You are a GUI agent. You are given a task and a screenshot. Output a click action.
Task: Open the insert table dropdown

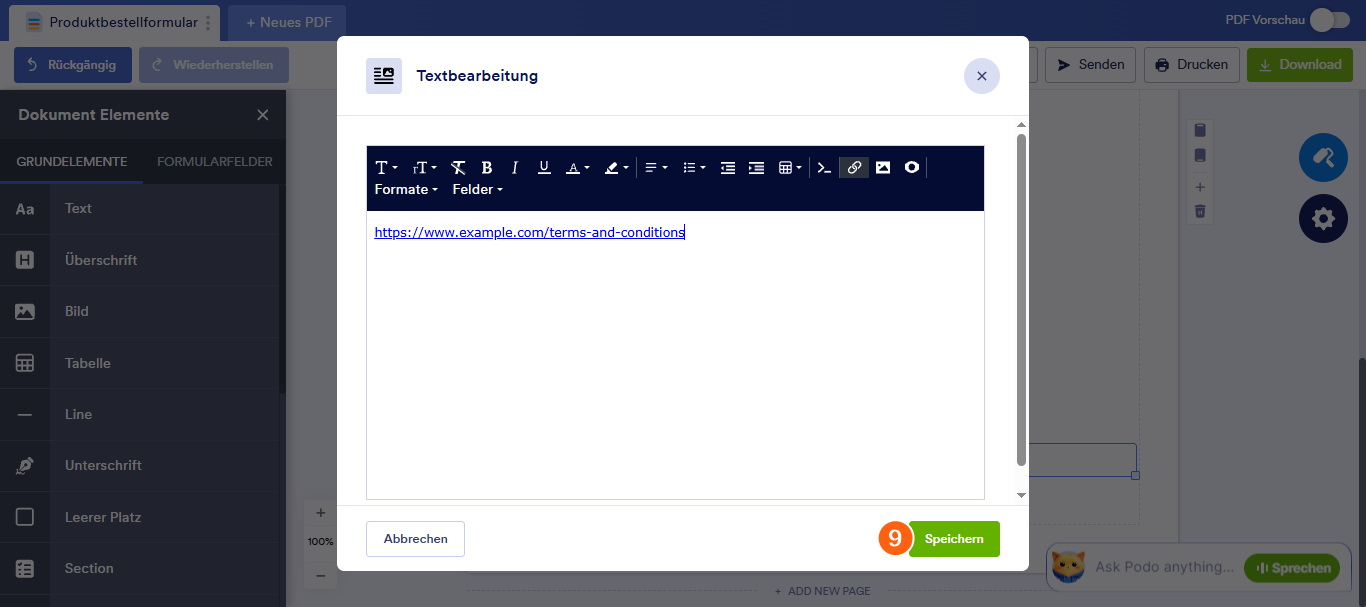tap(790, 168)
